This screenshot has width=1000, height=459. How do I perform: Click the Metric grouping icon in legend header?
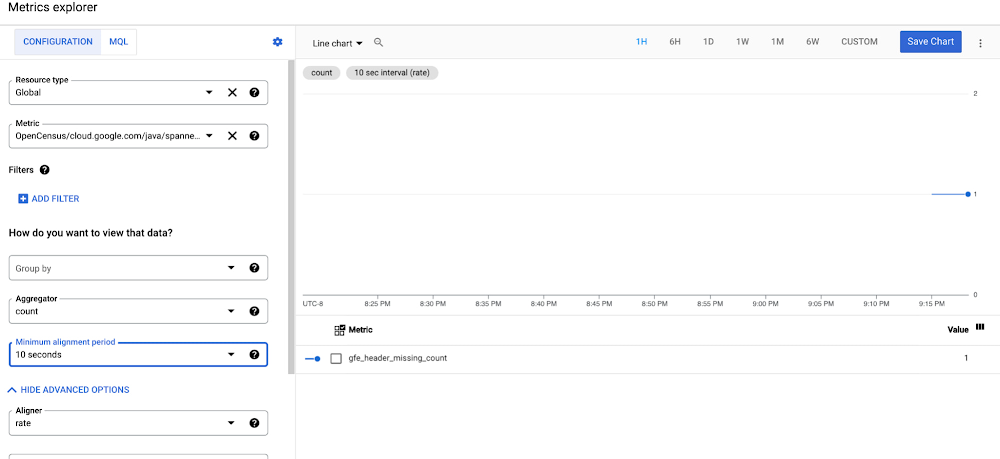coord(339,329)
